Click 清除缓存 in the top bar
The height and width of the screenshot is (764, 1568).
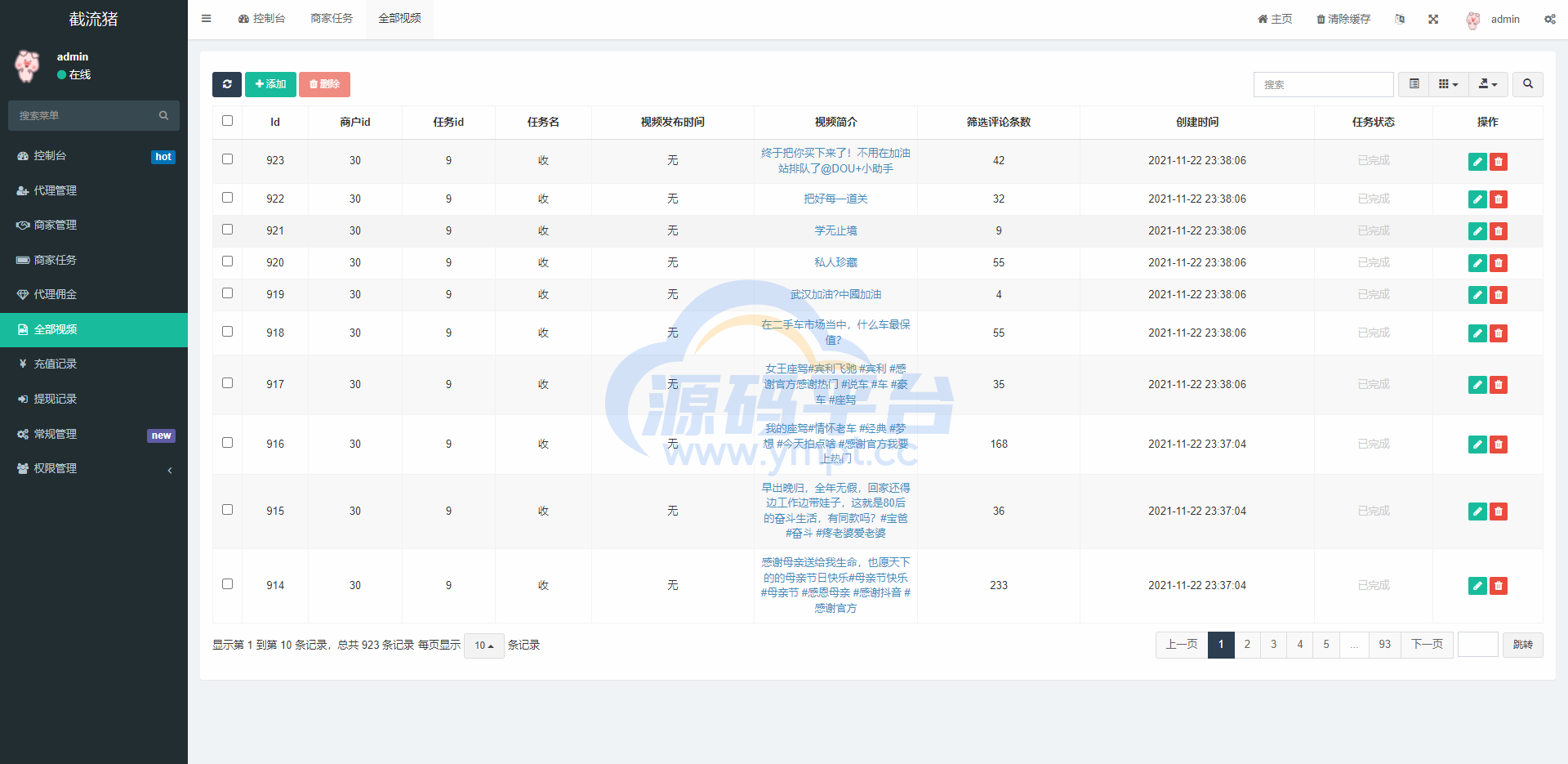pos(1343,19)
